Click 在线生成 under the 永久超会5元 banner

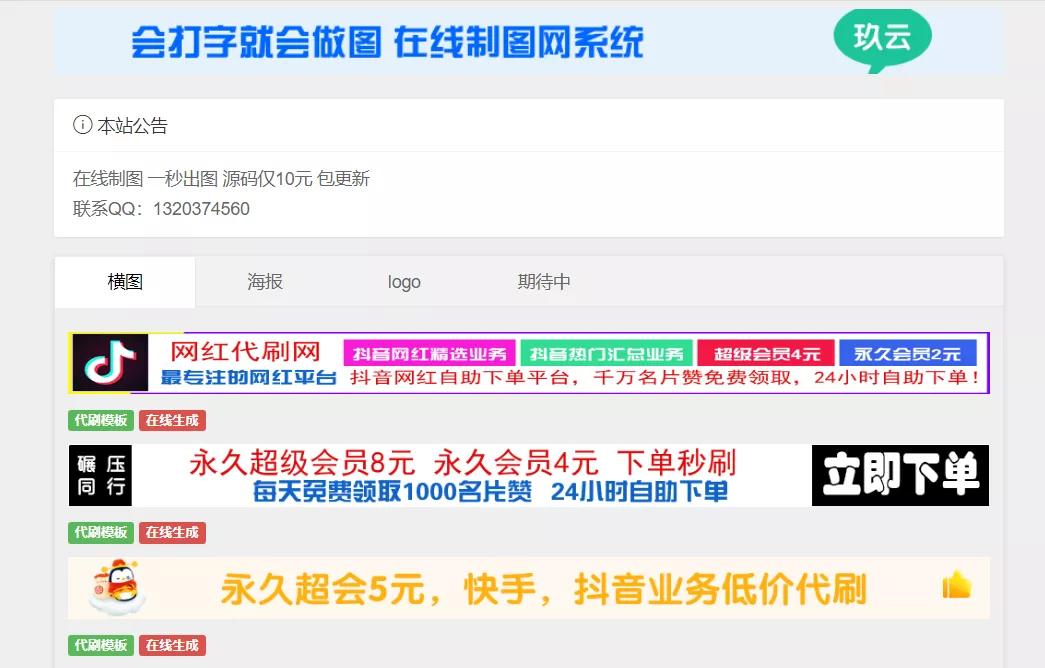pyautogui.click(x=172, y=645)
